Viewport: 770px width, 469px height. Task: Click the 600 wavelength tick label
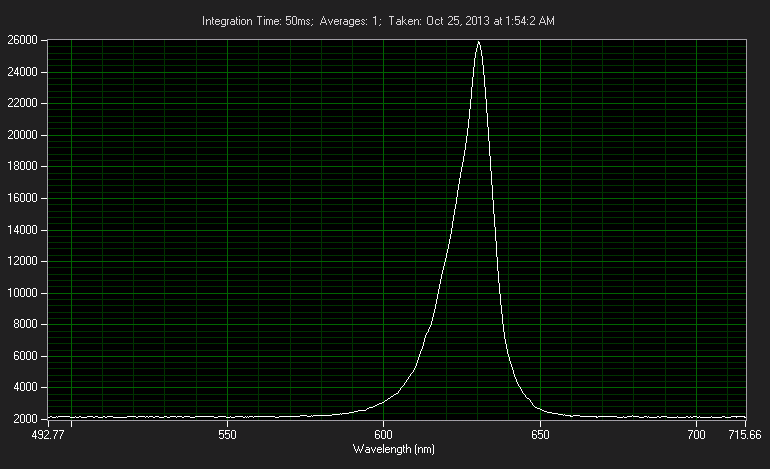click(x=384, y=437)
